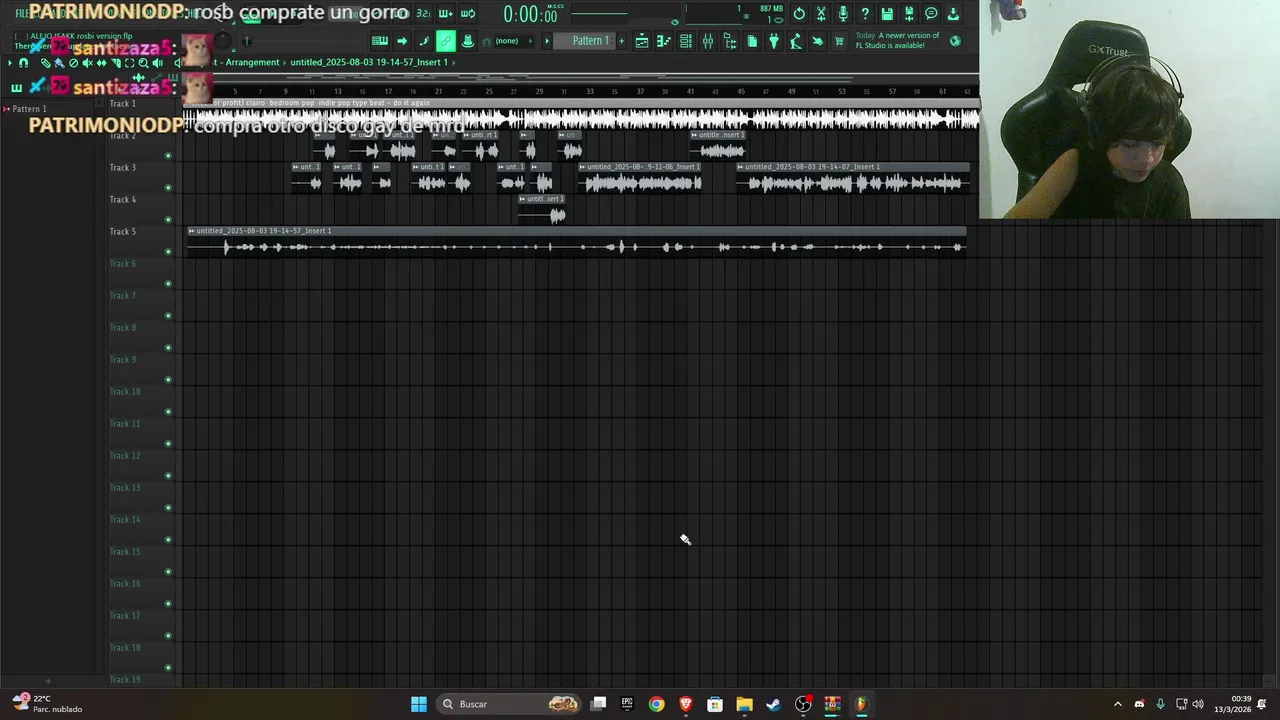Image resolution: width=1280 pixels, height=720 pixels.
Task: Toggle typing keyboard to piano icon
Action: pos(379,41)
